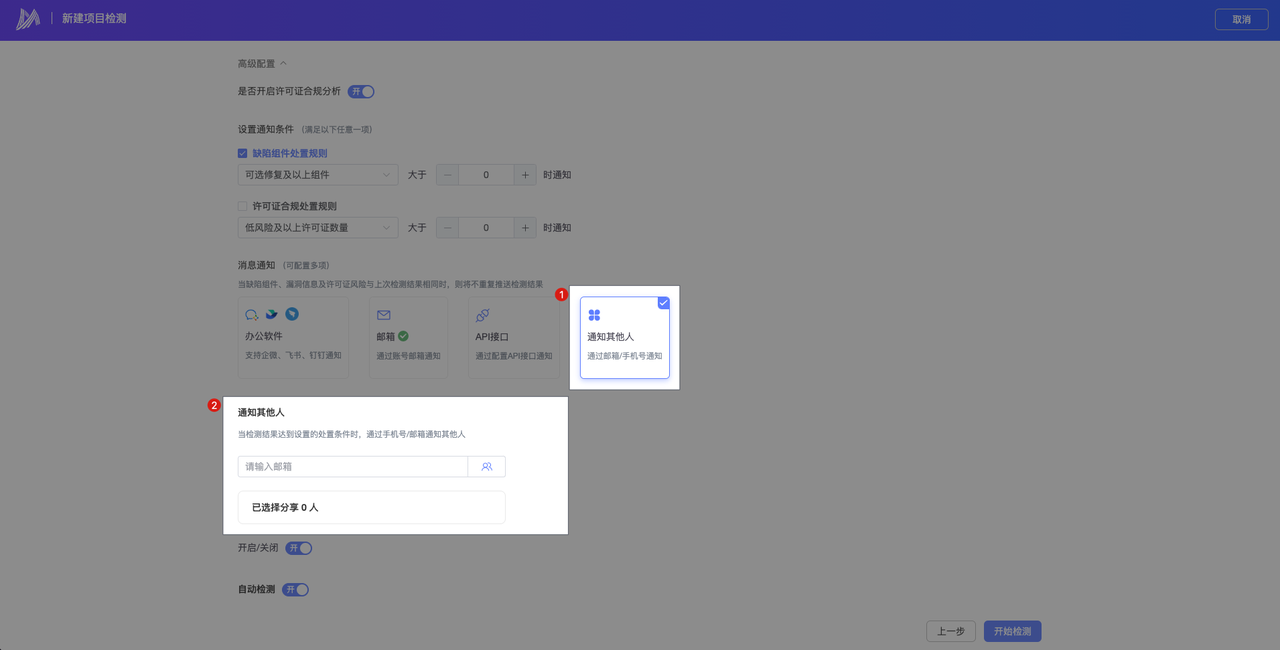
Task: Click the four-dot icon on 通知其他人 card
Action: 594,315
